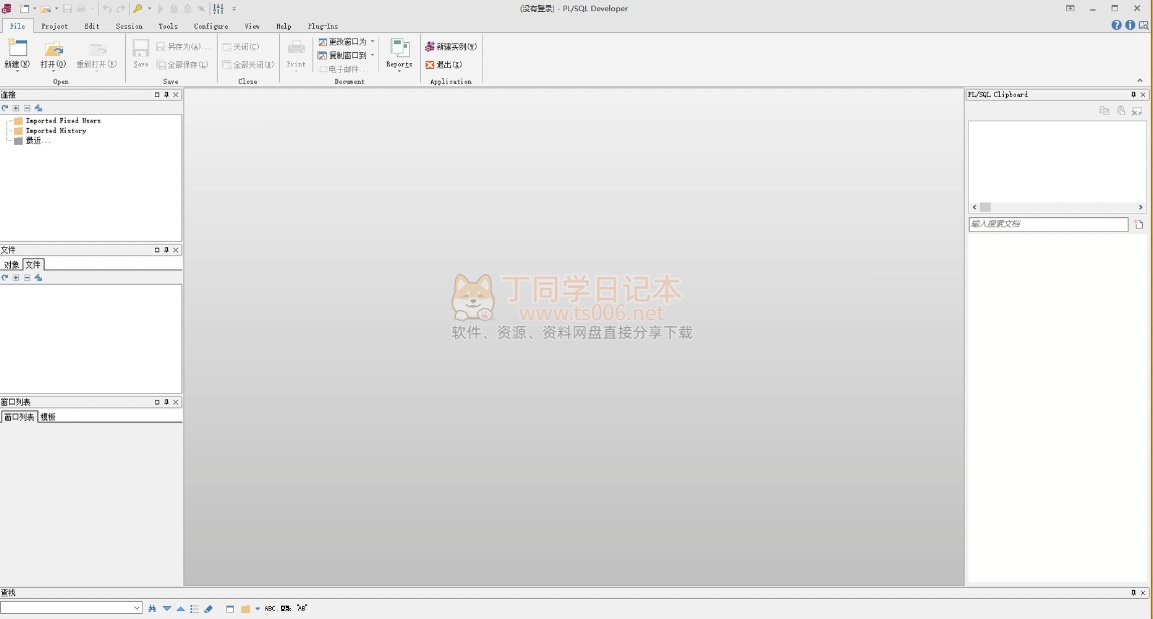Click the clipboard horizontal scrollbar right arrow

click(x=1140, y=207)
